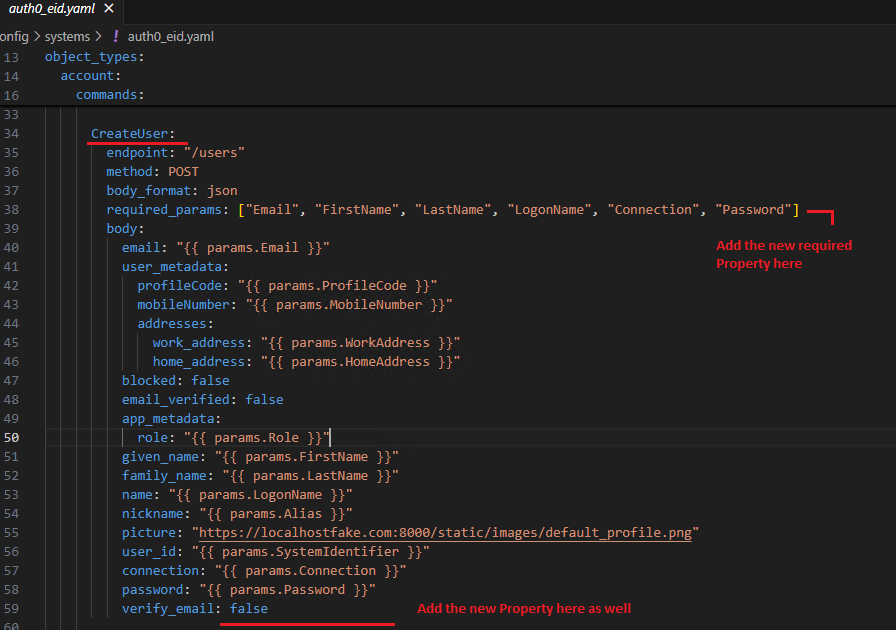Close the auth0_eid.yaml tab
The width and height of the screenshot is (896, 630).
[109, 9]
